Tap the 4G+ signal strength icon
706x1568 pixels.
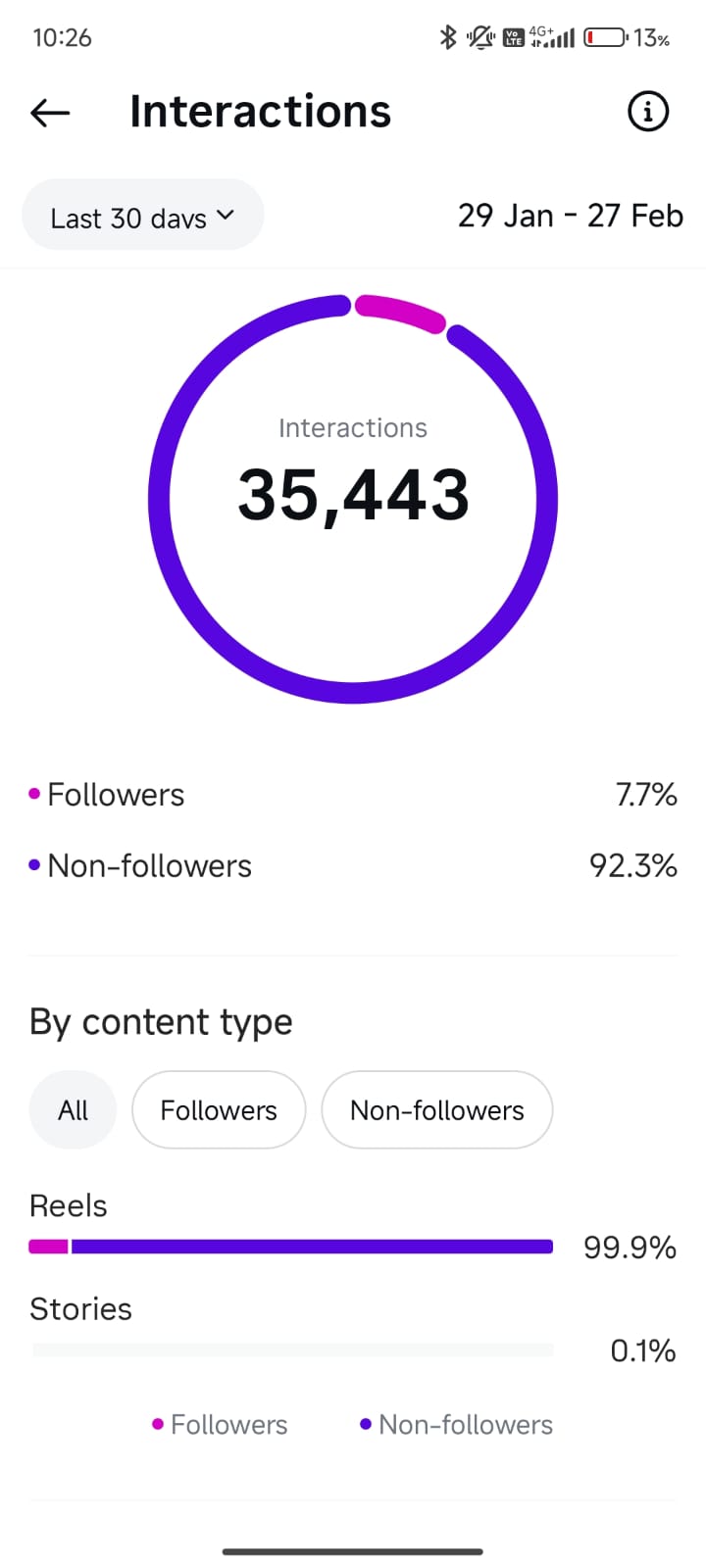pos(553,37)
